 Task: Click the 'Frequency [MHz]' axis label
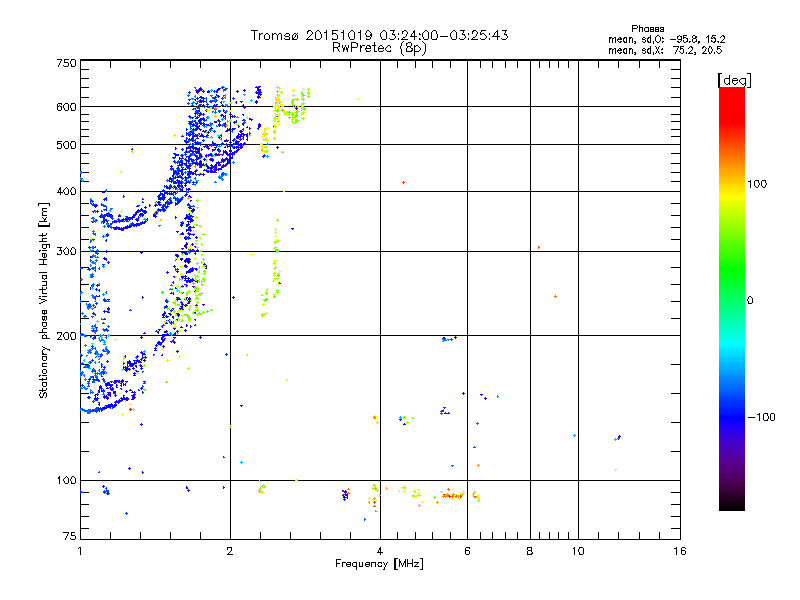pos(379,564)
